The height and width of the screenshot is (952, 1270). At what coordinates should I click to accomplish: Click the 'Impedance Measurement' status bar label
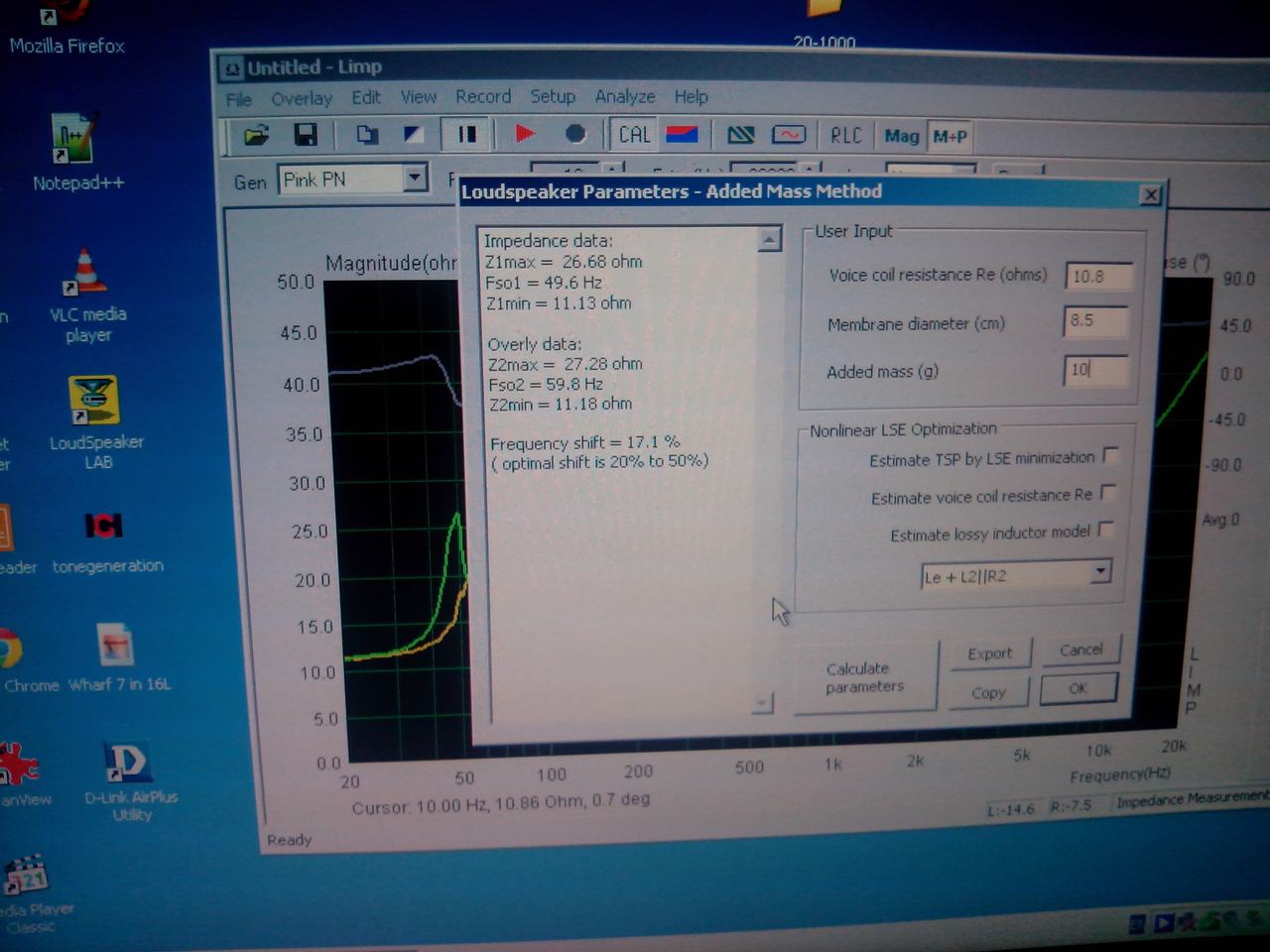click(1192, 799)
